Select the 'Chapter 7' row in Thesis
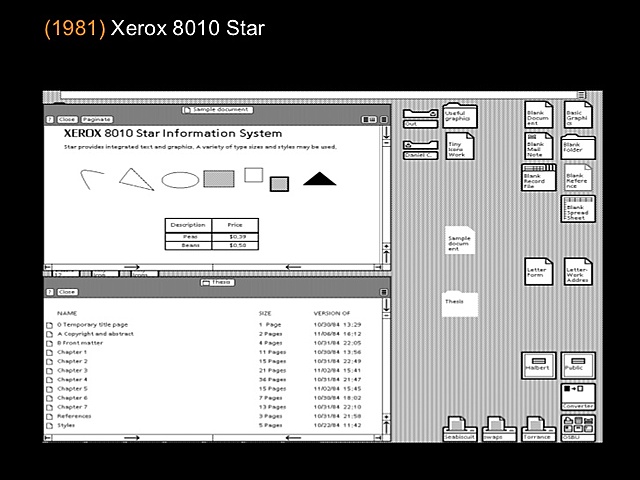The height and width of the screenshot is (480, 640). point(204,407)
